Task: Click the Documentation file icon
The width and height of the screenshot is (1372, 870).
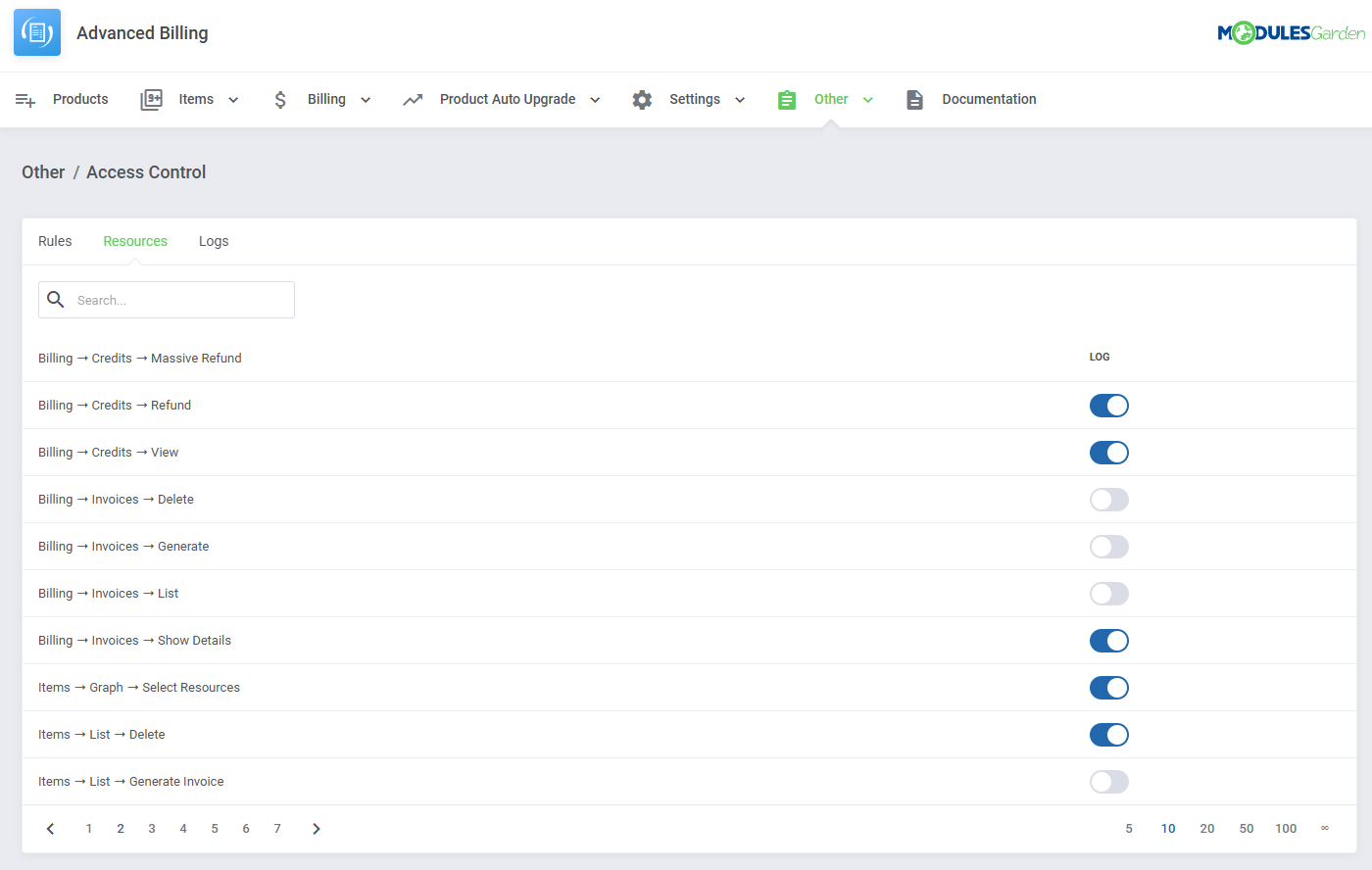Action: [x=914, y=100]
